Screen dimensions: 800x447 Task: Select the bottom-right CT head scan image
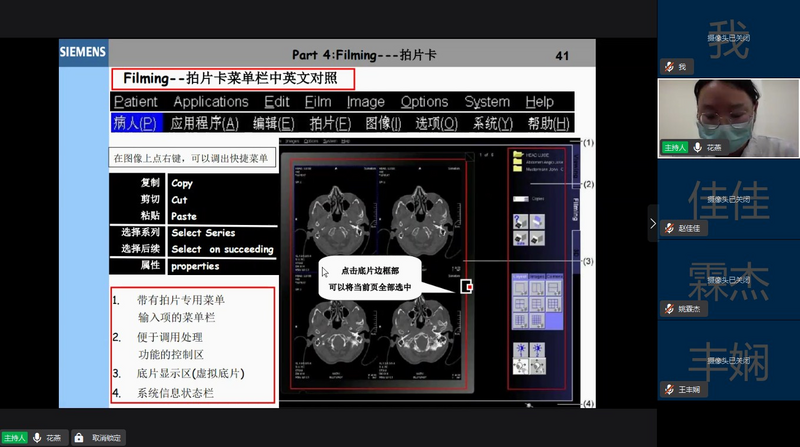(x=420, y=330)
